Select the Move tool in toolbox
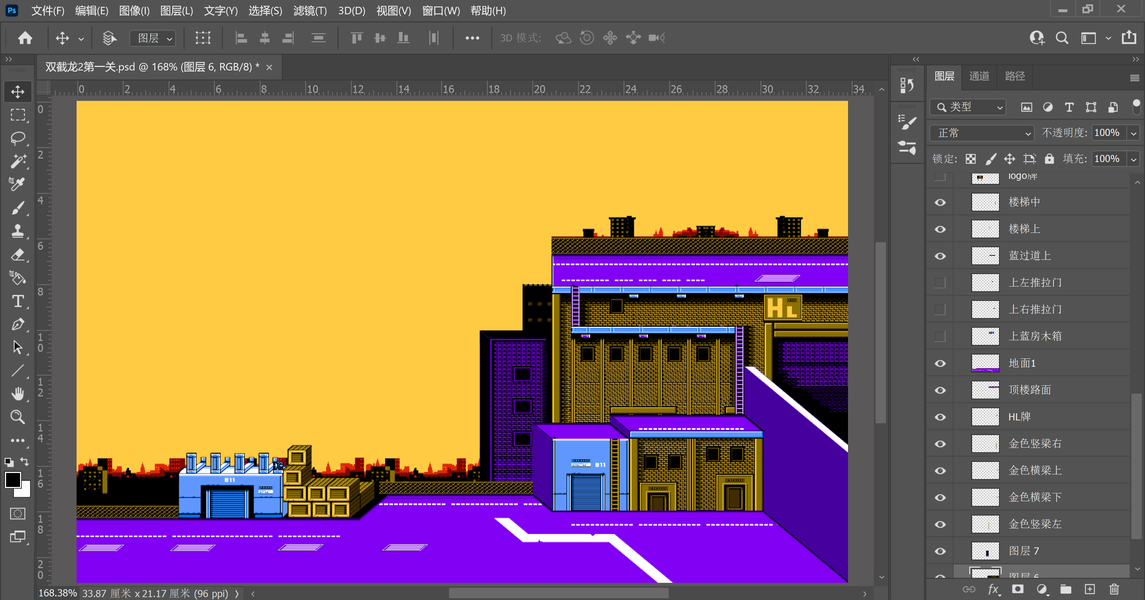This screenshot has height=600, width=1145. click(18, 91)
